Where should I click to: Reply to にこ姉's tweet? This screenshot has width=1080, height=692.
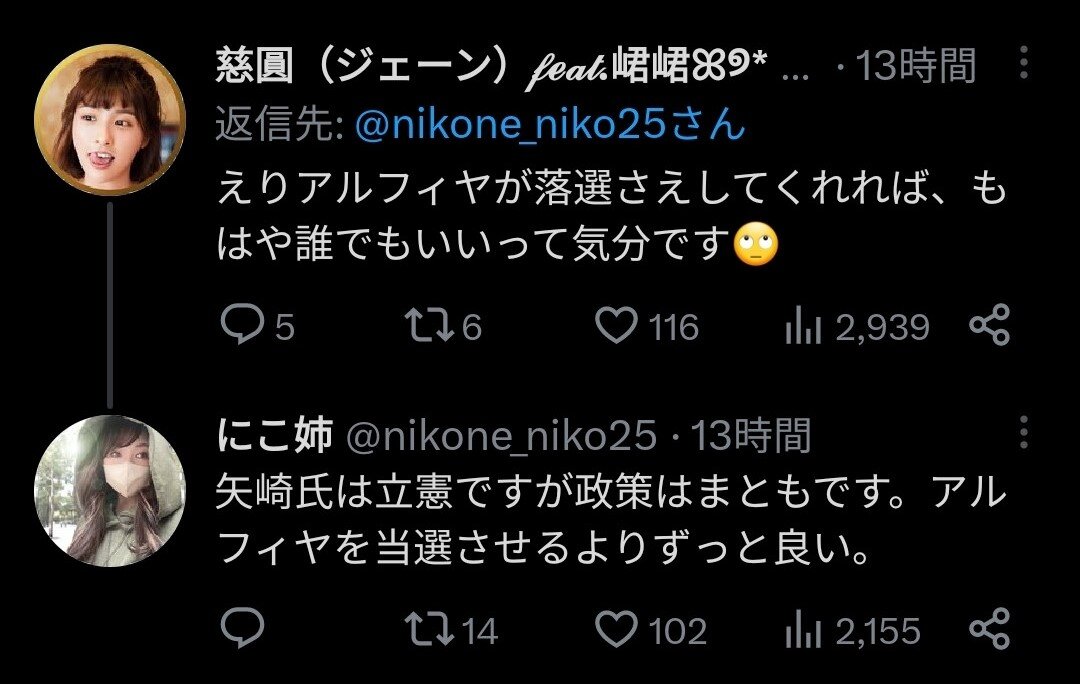click(242, 627)
